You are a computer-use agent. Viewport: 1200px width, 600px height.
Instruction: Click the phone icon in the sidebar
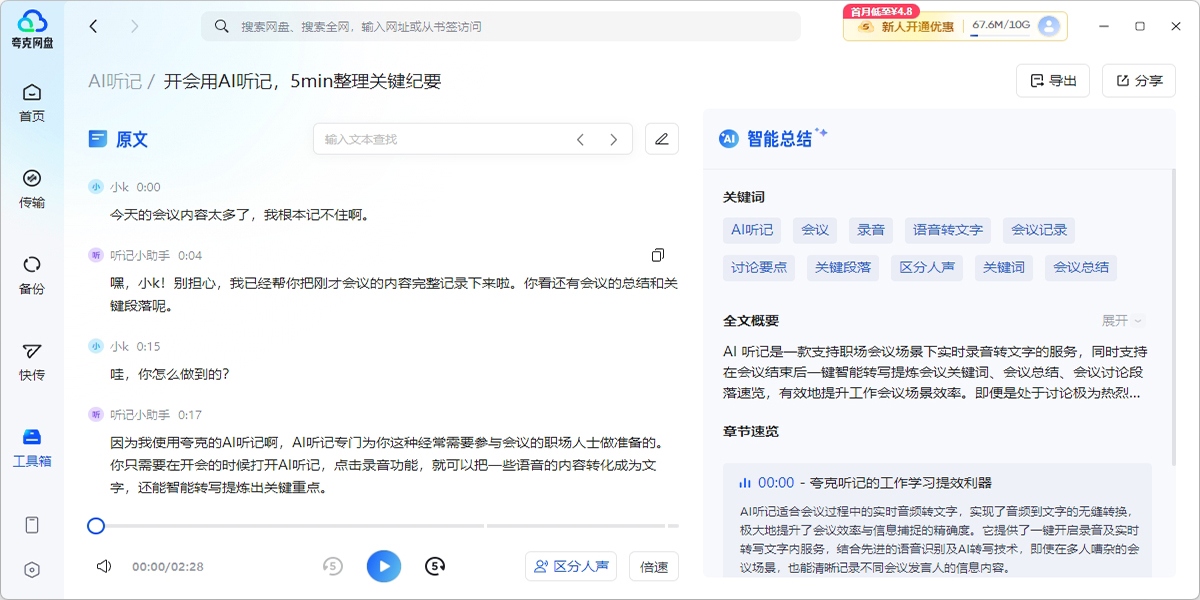32,525
